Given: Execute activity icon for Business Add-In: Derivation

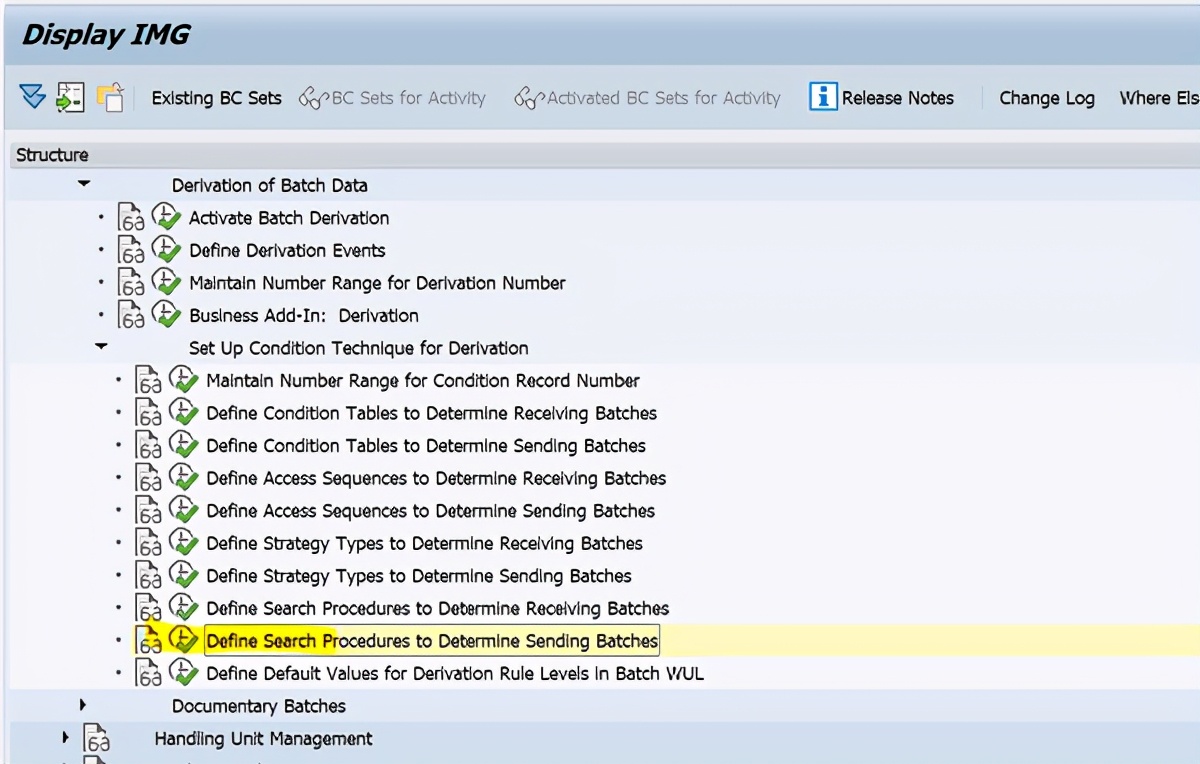Looking at the screenshot, I should tap(166, 314).
